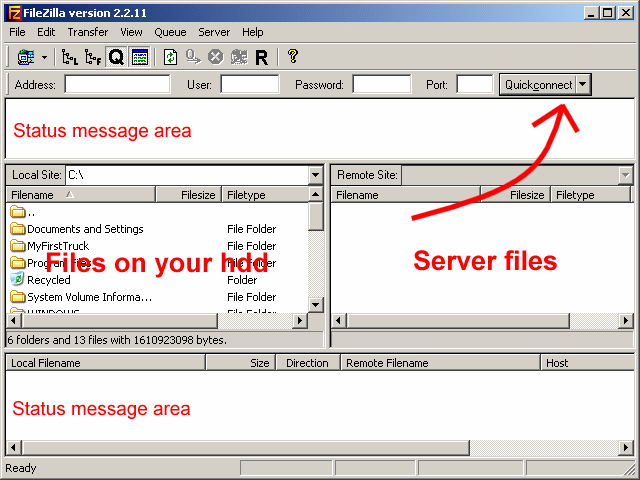Open the Quickconnect history dropdown arrow

pos(584,85)
